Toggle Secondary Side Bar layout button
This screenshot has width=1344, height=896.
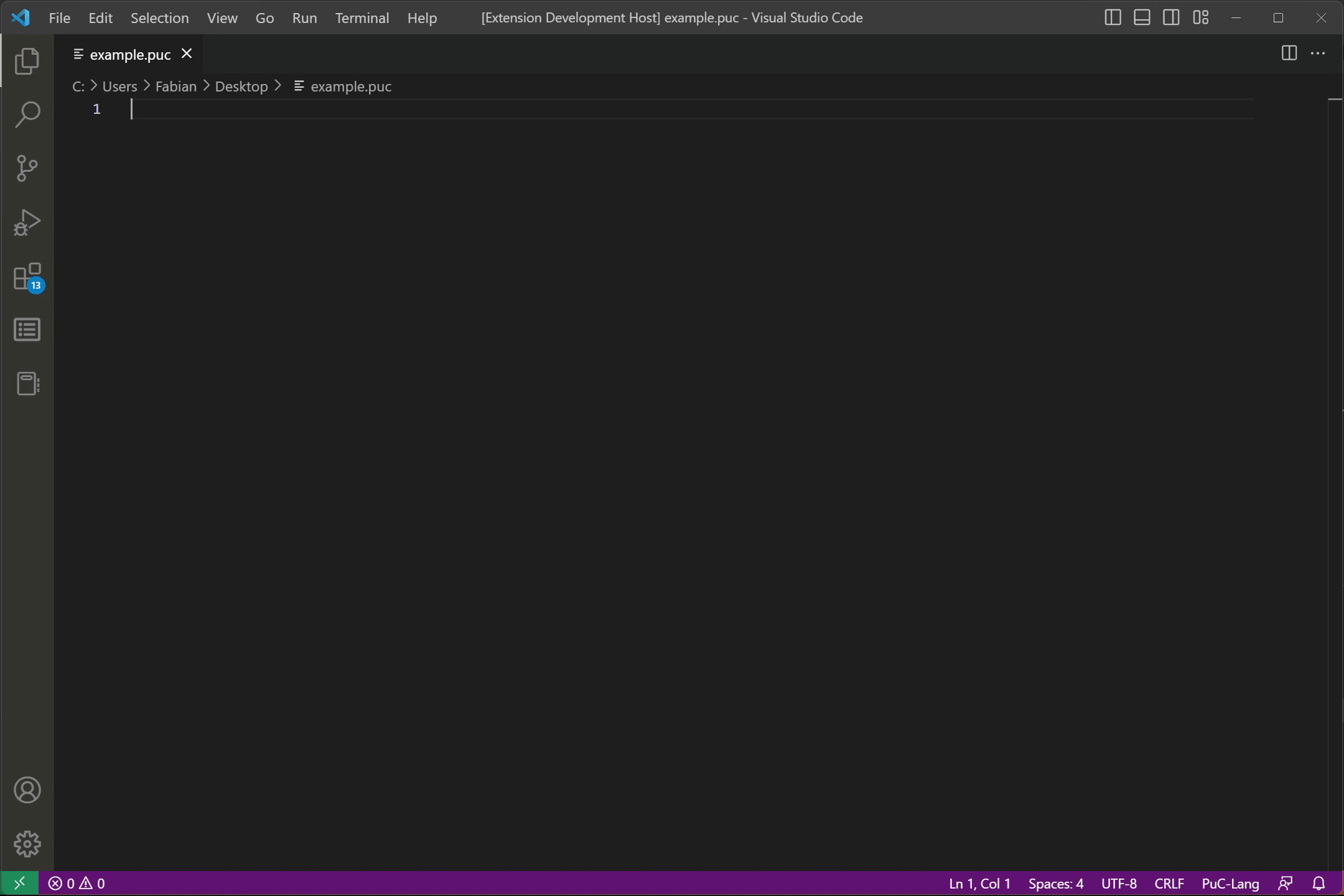[1171, 17]
